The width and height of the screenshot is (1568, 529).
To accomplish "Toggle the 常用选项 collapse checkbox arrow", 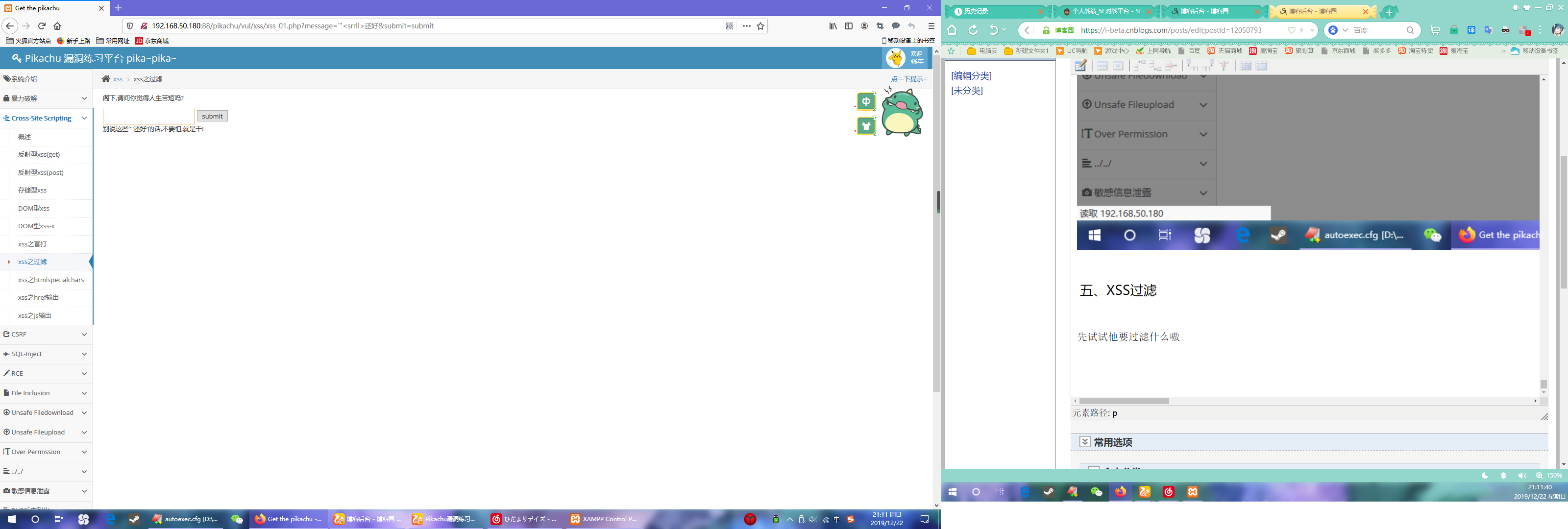I will pyautogui.click(x=1085, y=442).
